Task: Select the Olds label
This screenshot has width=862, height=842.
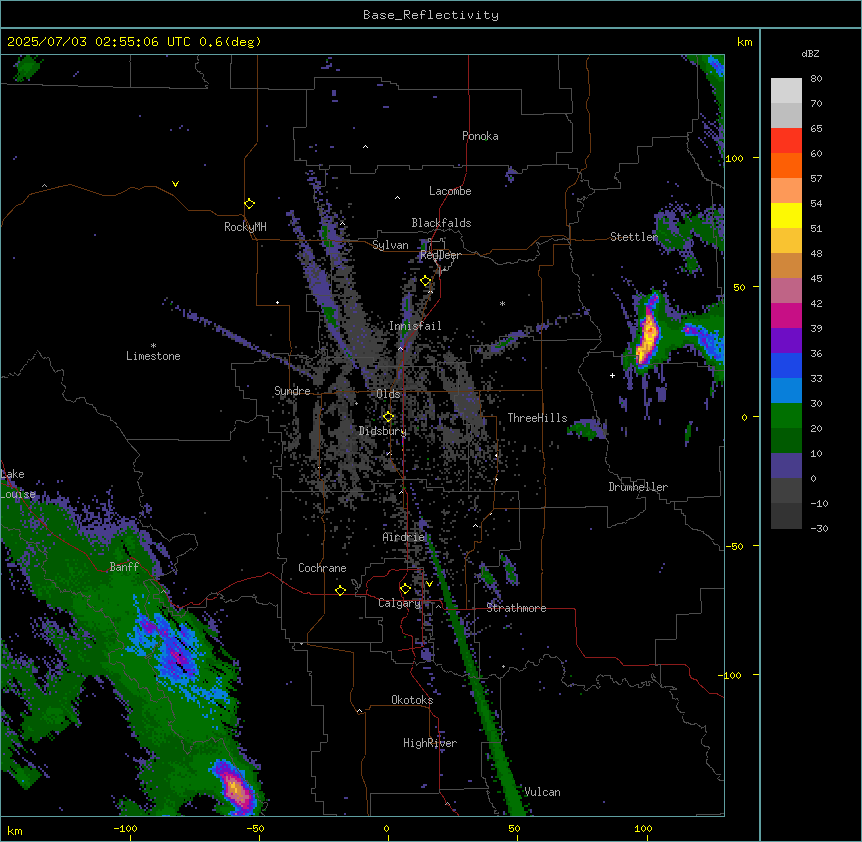Action: [x=388, y=394]
